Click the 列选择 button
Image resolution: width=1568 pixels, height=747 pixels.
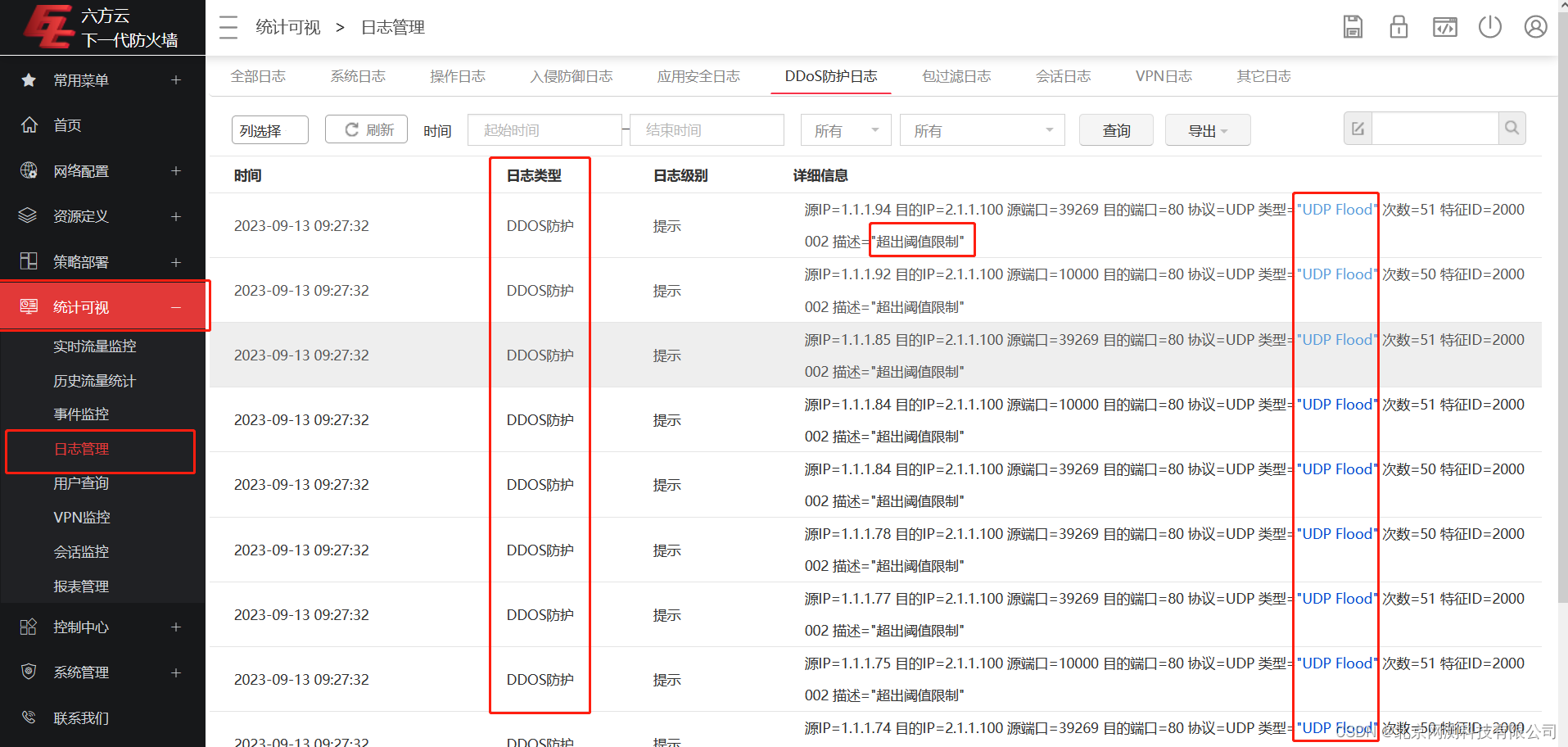[x=270, y=130]
